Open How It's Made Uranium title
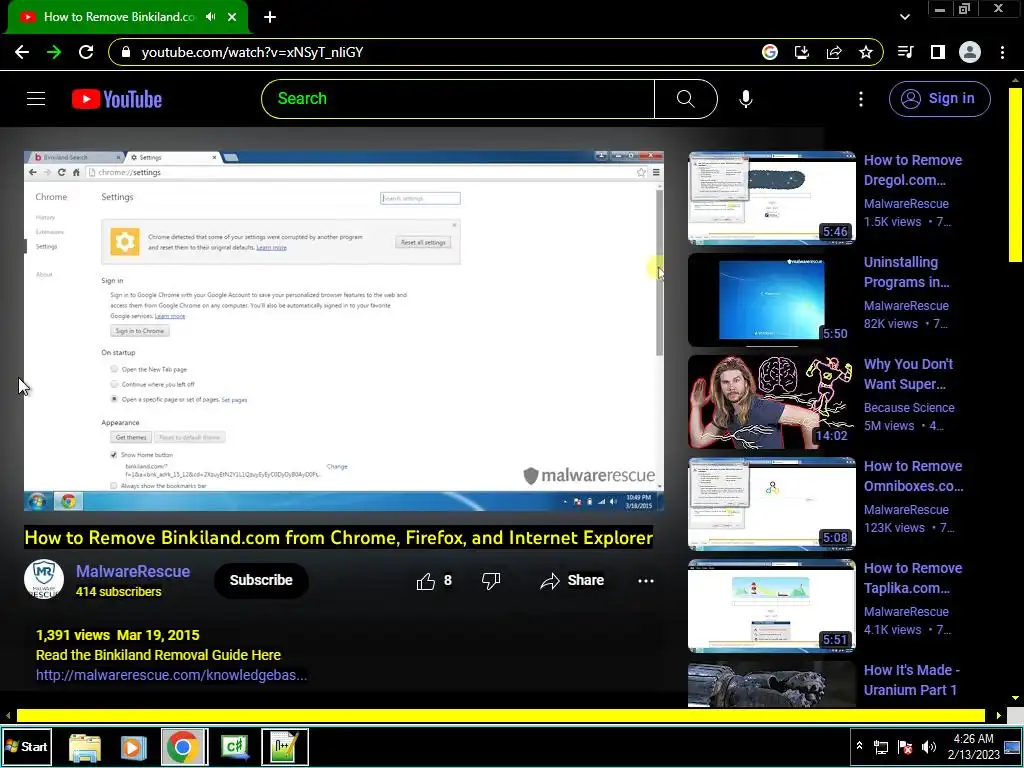The height and width of the screenshot is (768, 1024). point(912,680)
